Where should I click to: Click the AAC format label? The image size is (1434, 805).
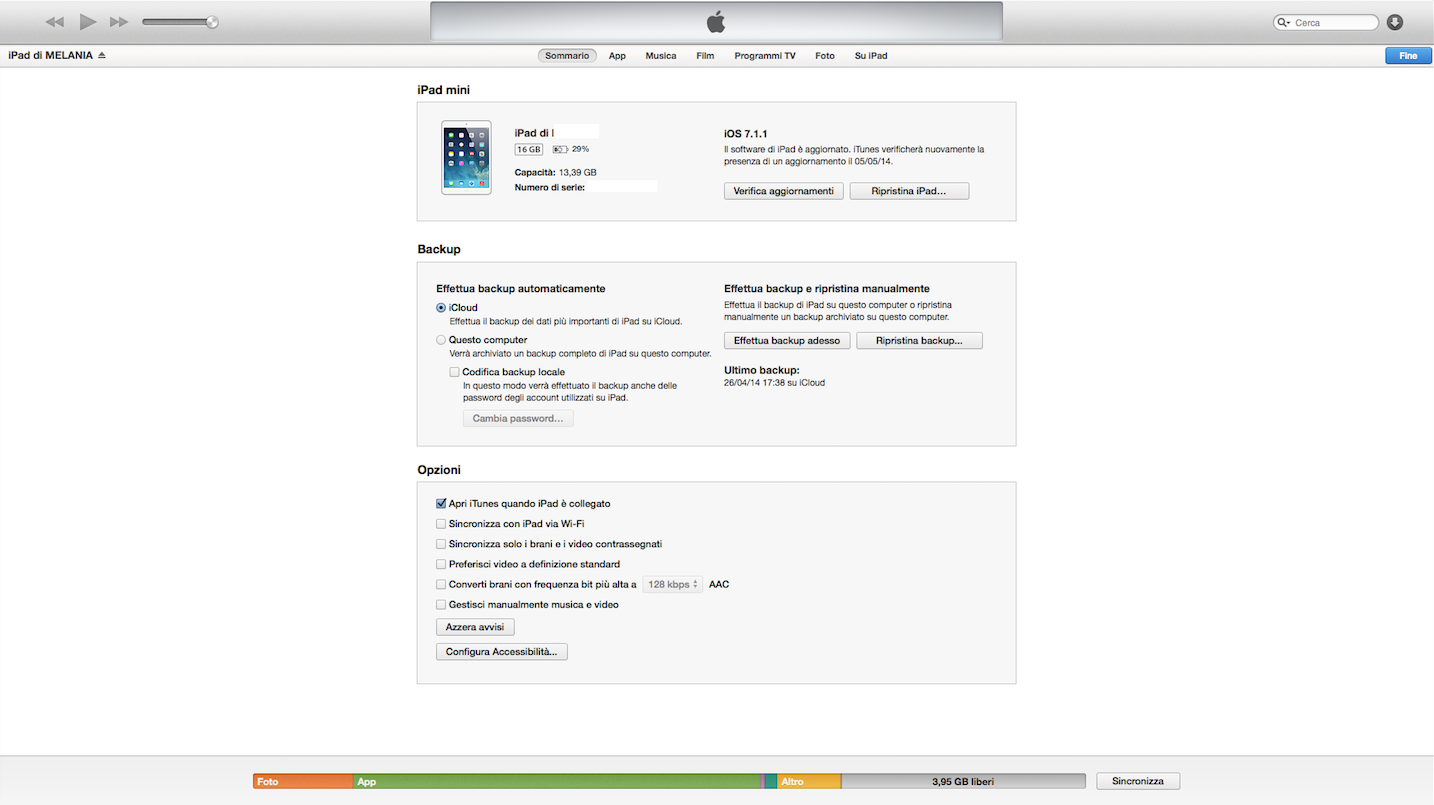719,584
